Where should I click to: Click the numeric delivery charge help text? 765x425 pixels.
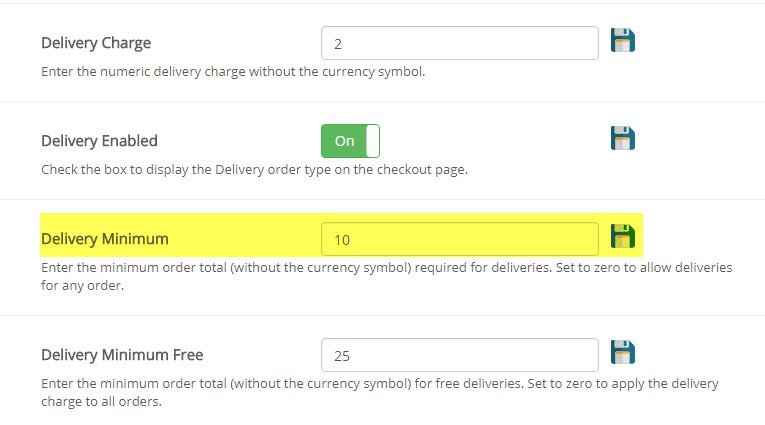[233, 72]
